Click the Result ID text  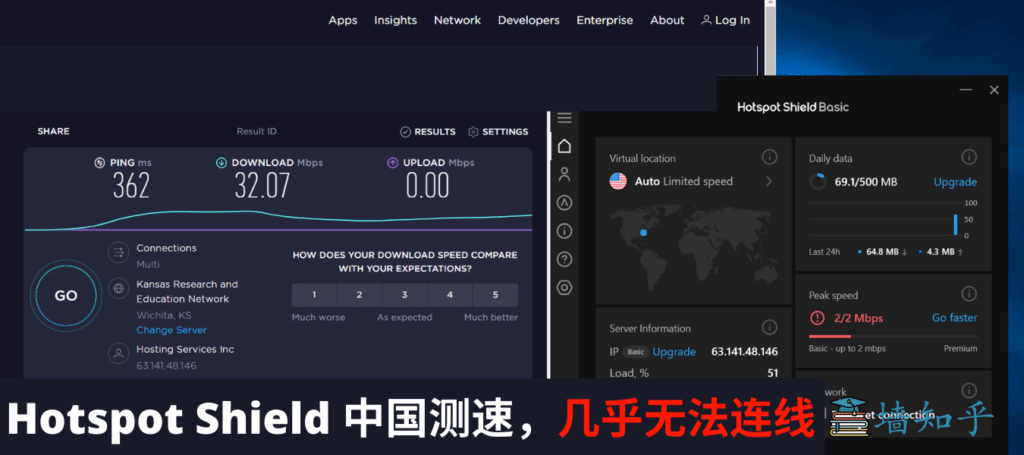click(x=257, y=131)
